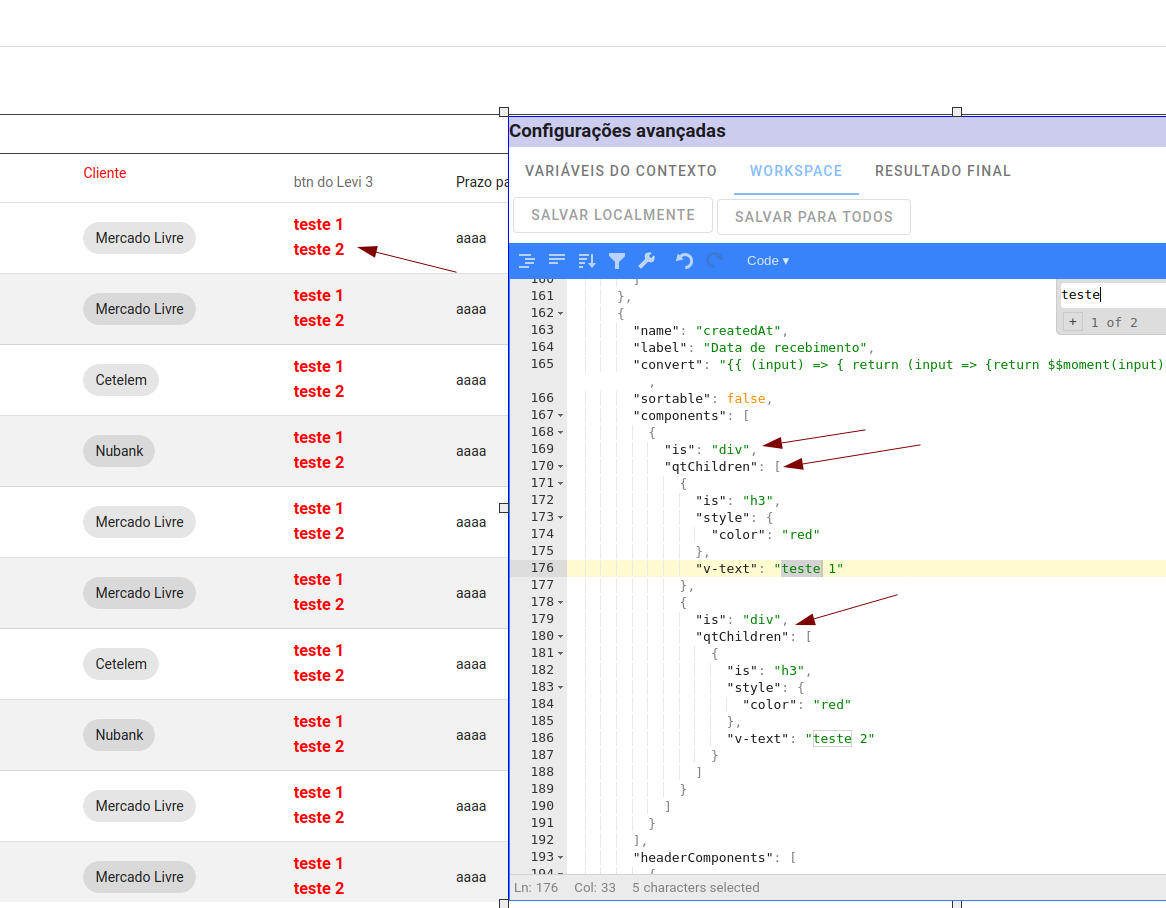Open the Resultado Final tab
This screenshot has height=908, width=1166.
point(943,171)
